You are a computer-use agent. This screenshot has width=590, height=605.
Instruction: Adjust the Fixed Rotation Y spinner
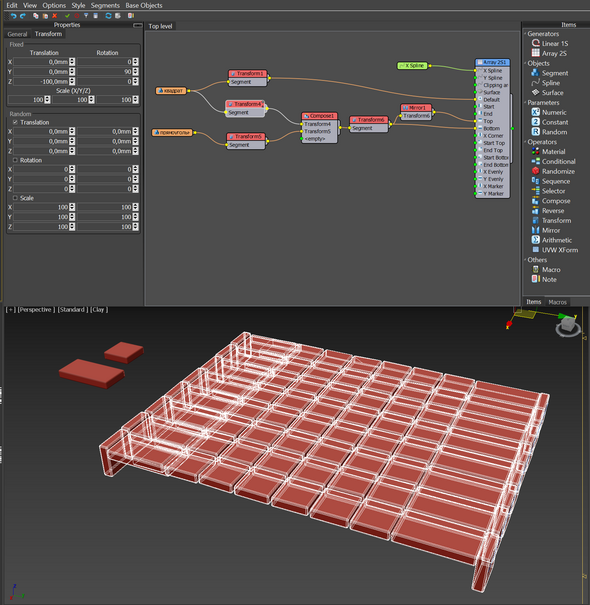click(135, 71)
